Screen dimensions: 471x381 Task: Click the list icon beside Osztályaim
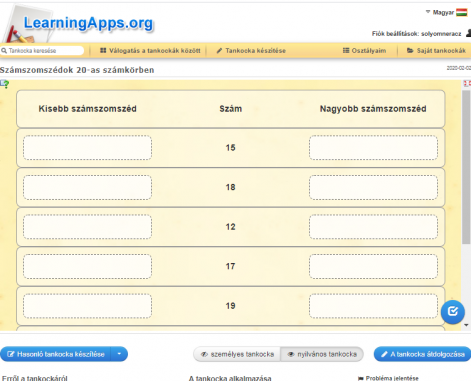click(x=346, y=50)
